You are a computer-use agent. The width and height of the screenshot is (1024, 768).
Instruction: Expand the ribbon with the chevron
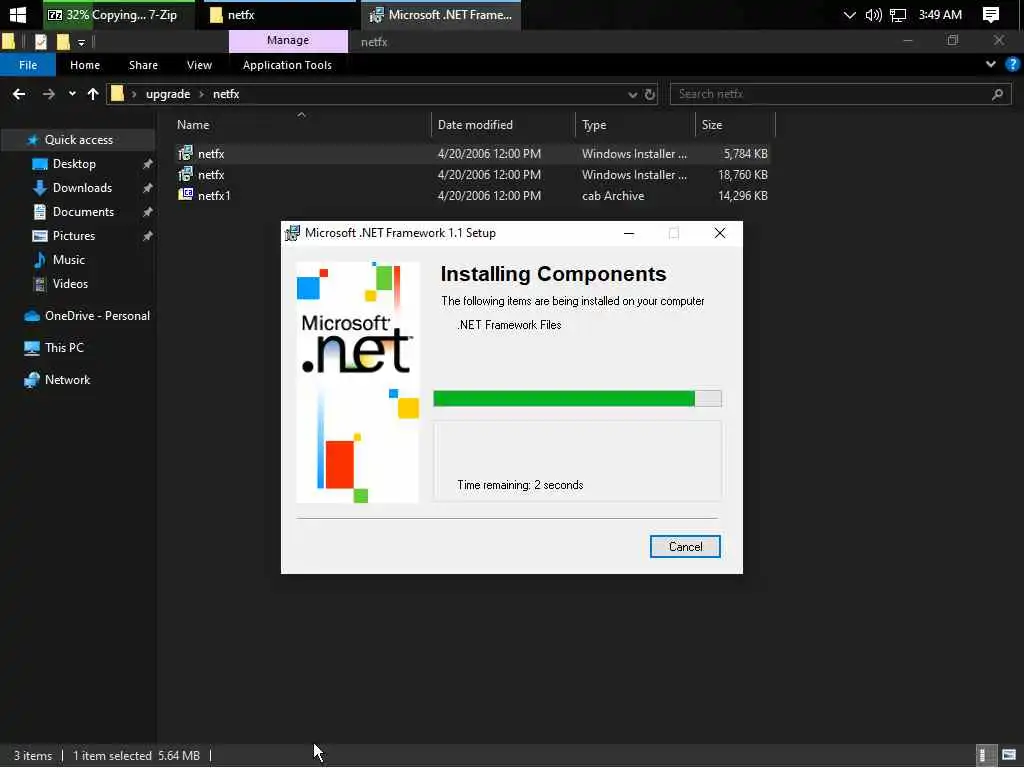click(x=991, y=64)
